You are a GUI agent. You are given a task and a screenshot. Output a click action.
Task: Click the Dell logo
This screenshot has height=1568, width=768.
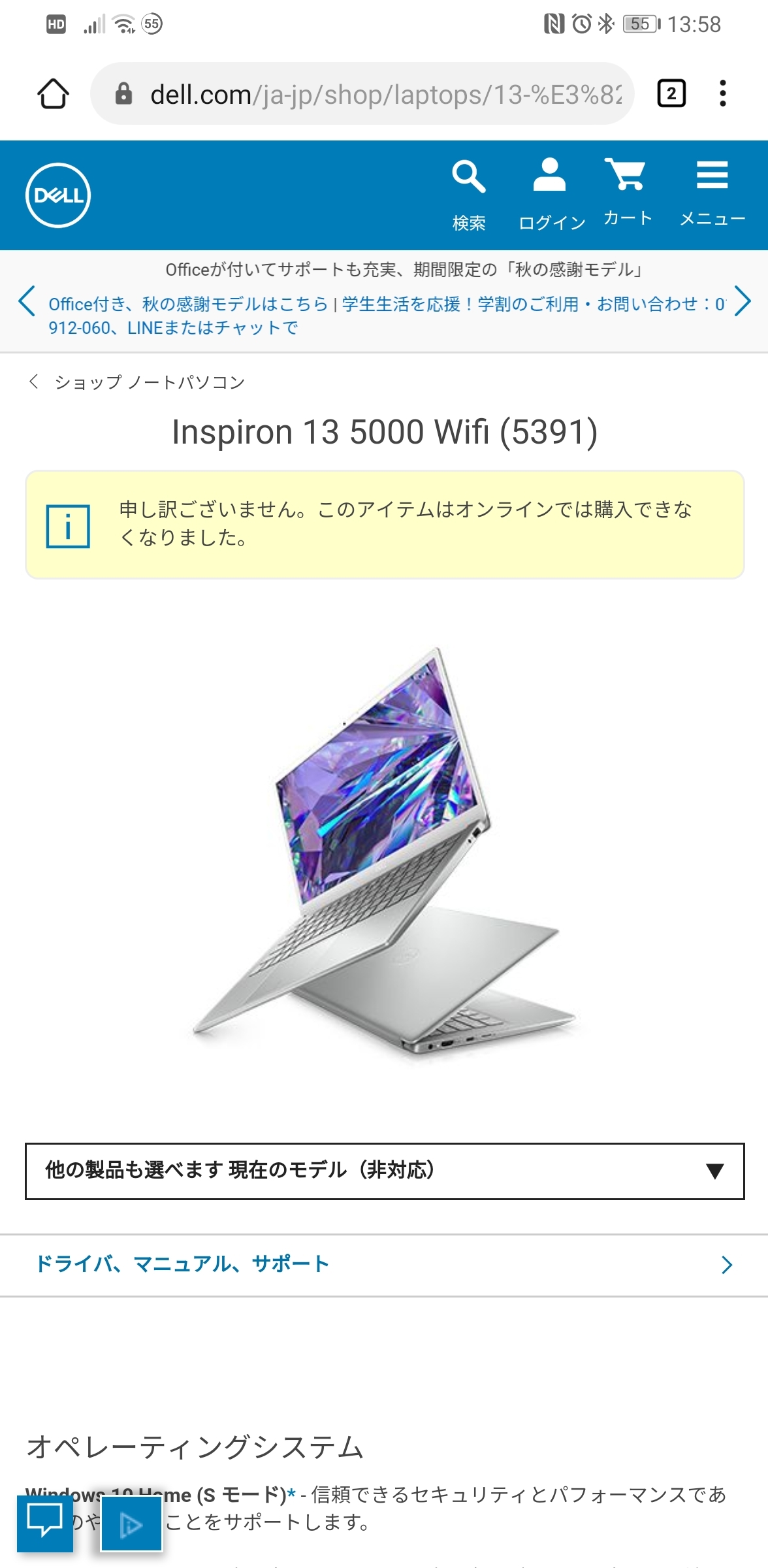coord(58,195)
